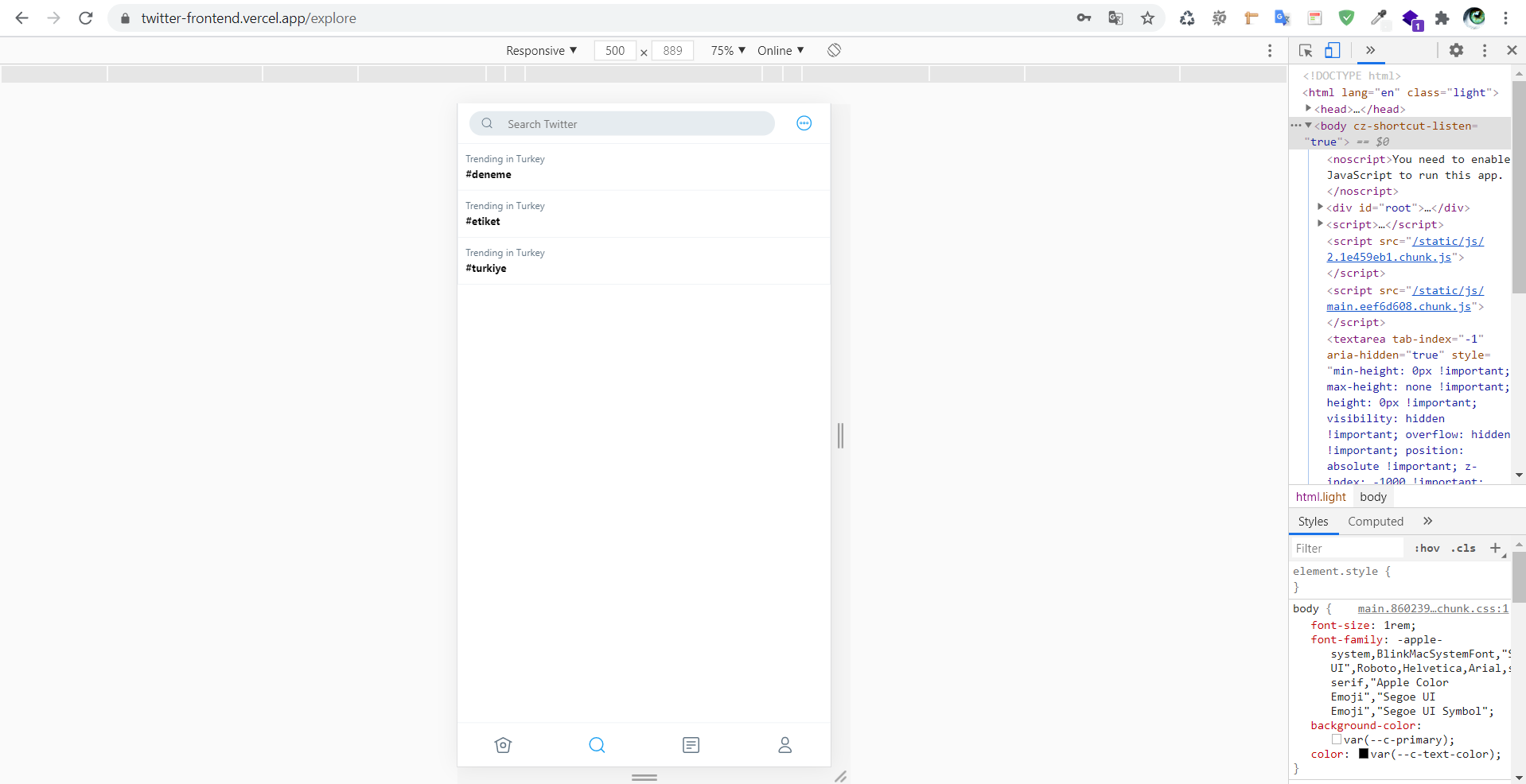Go forward in browser history
1526x784 pixels.
click(x=53, y=17)
